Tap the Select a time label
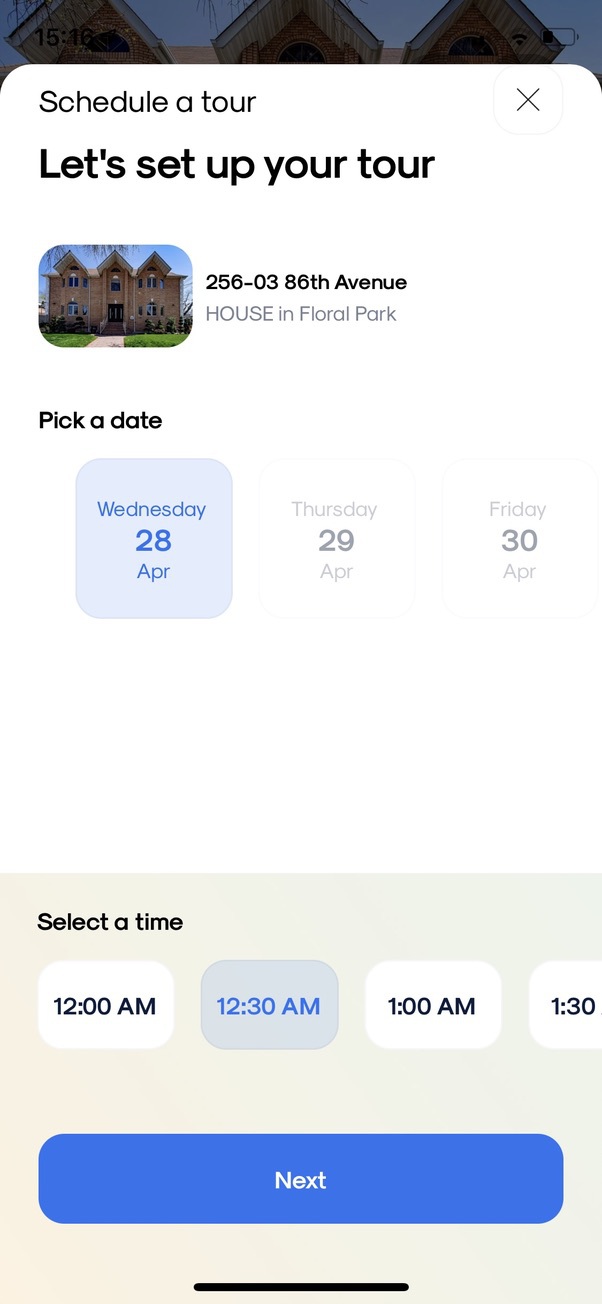This screenshot has width=602, height=1304. 110,922
